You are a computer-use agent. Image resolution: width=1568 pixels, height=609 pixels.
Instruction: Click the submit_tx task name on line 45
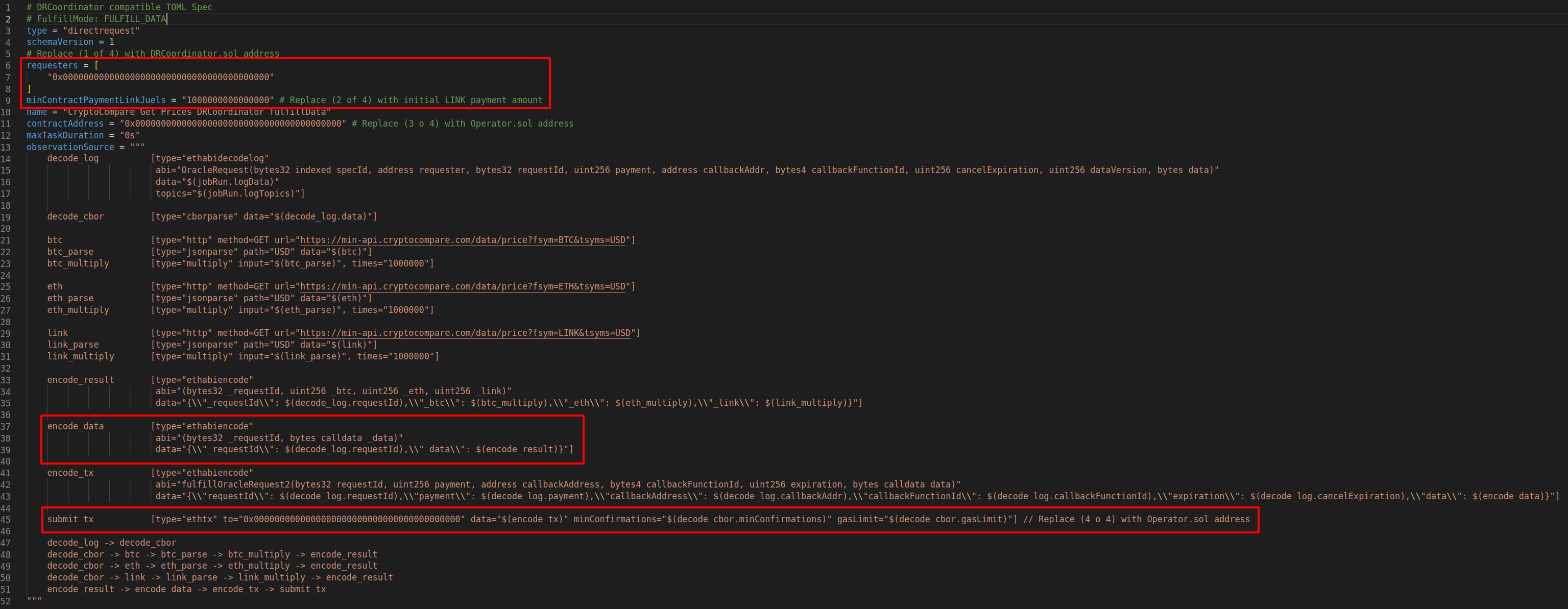tap(70, 520)
